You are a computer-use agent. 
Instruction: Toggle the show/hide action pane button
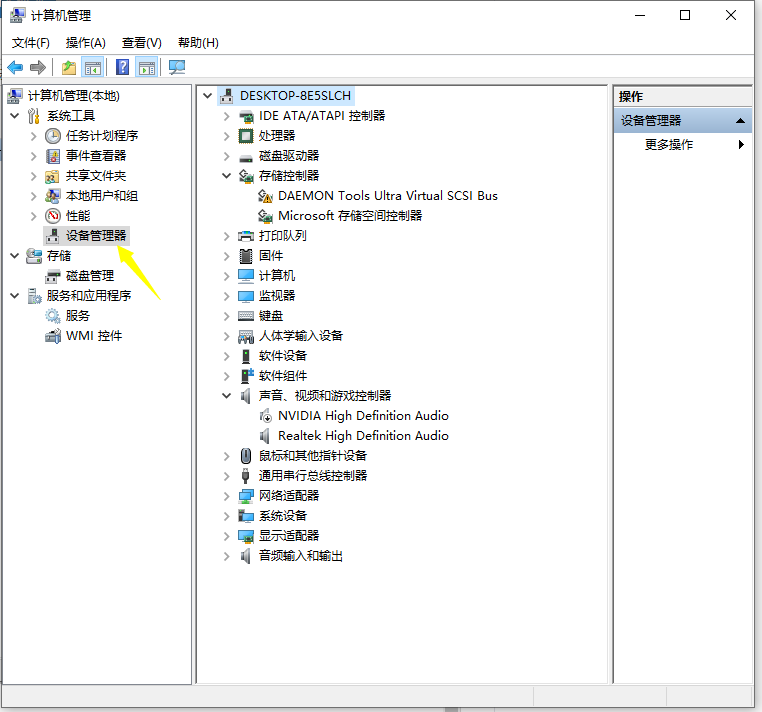[x=147, y=67]
